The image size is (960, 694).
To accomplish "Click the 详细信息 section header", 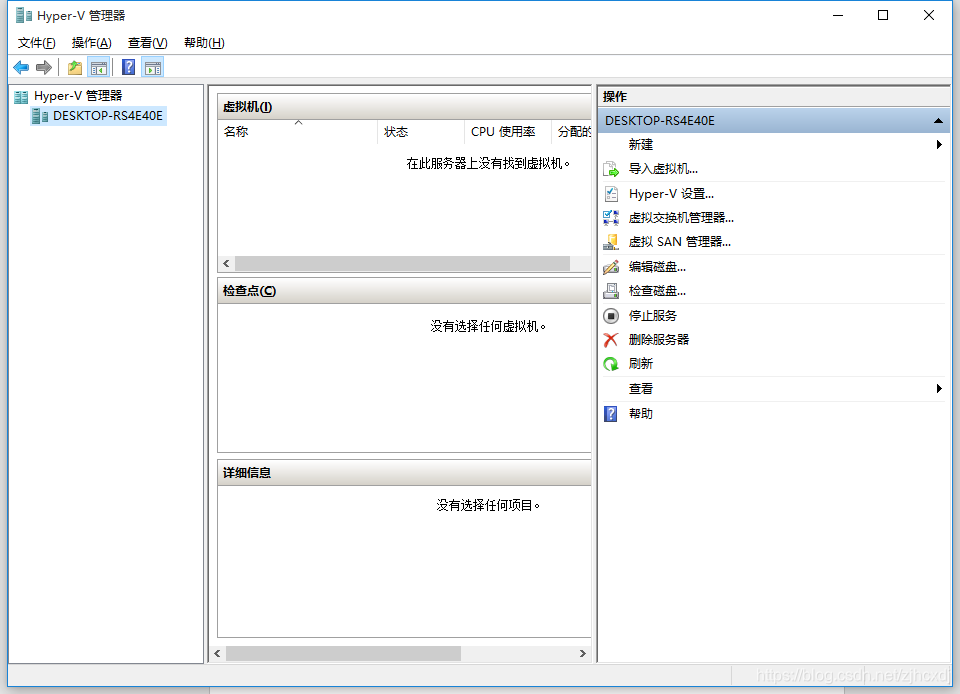I will pyautogui.click(x=404, y=472).
